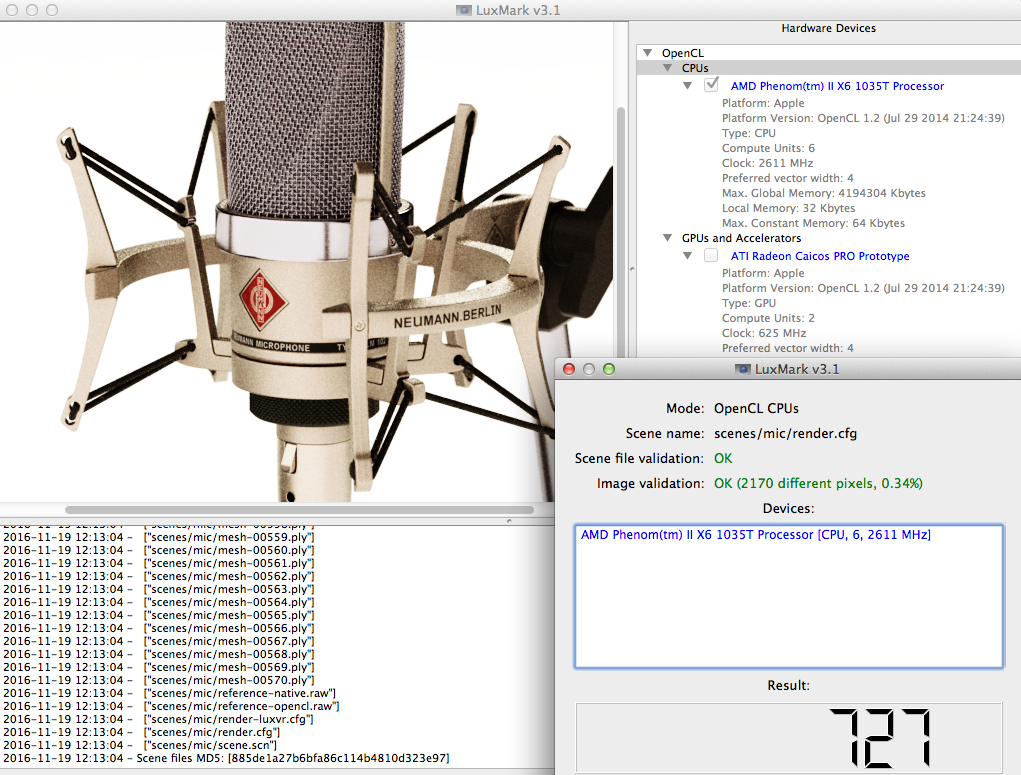Collapse the OpenCL tree node
Screen dimensions: 1021x775
[x=647, y=53]
